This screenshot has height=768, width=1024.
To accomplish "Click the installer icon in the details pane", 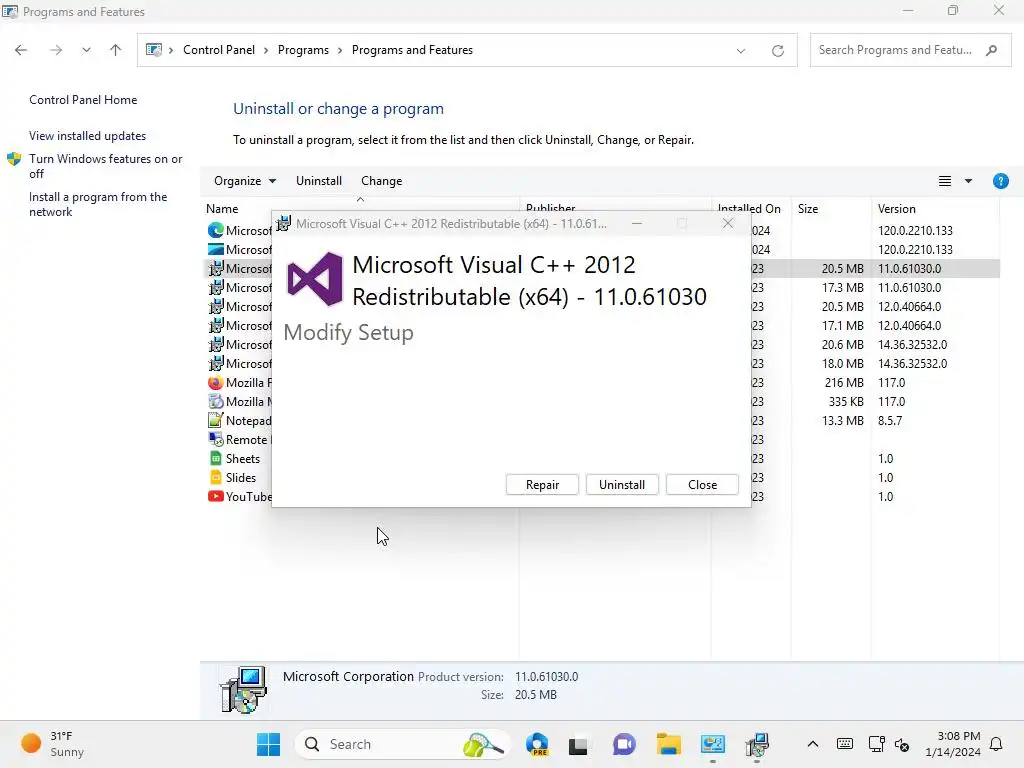I will 244,690.
